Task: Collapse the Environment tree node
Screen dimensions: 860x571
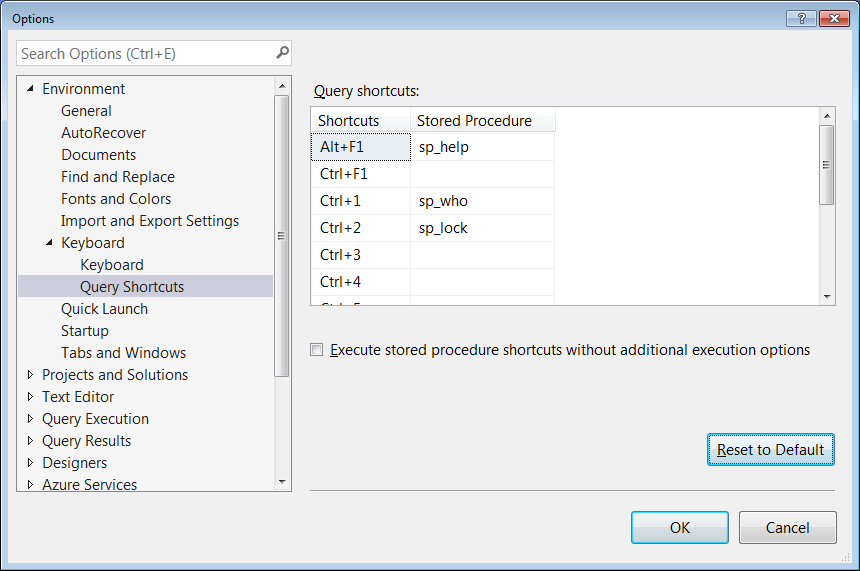Action: pos(30,89)
